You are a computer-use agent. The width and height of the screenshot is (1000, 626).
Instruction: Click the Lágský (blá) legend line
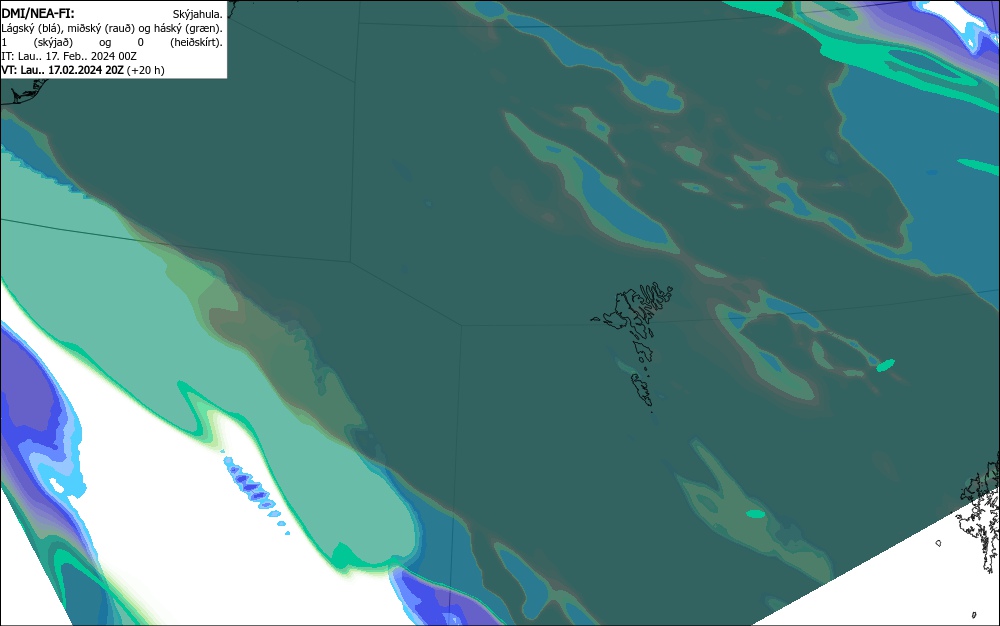112,28
